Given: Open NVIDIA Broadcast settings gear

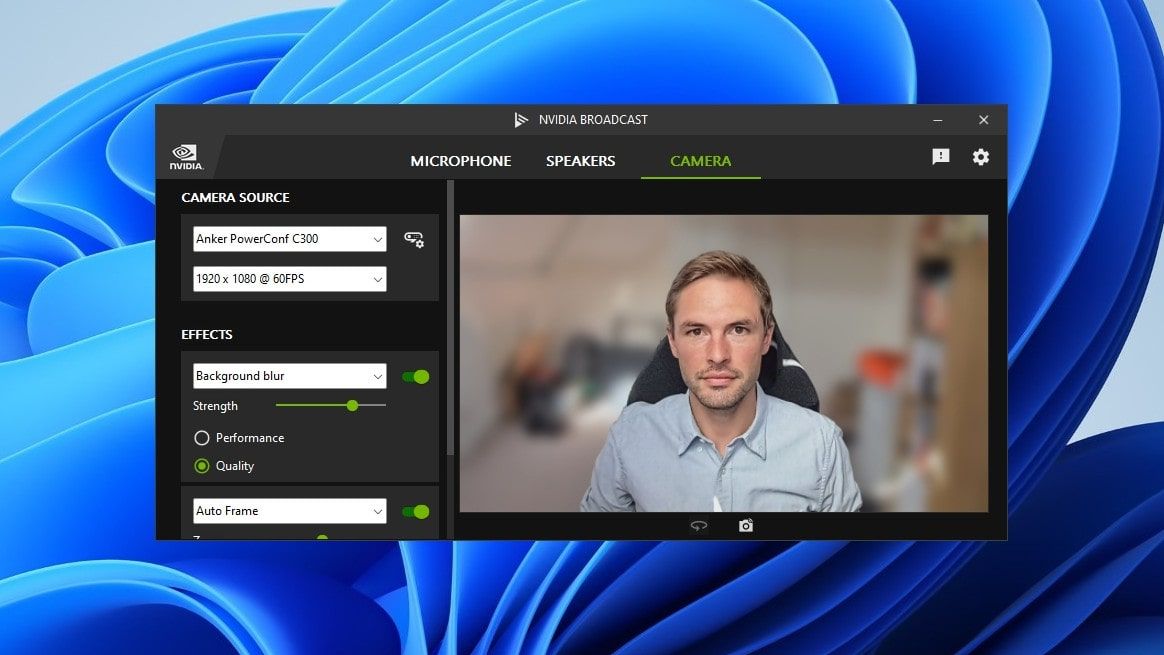Looking at the screenshot, I should point(980,156).
